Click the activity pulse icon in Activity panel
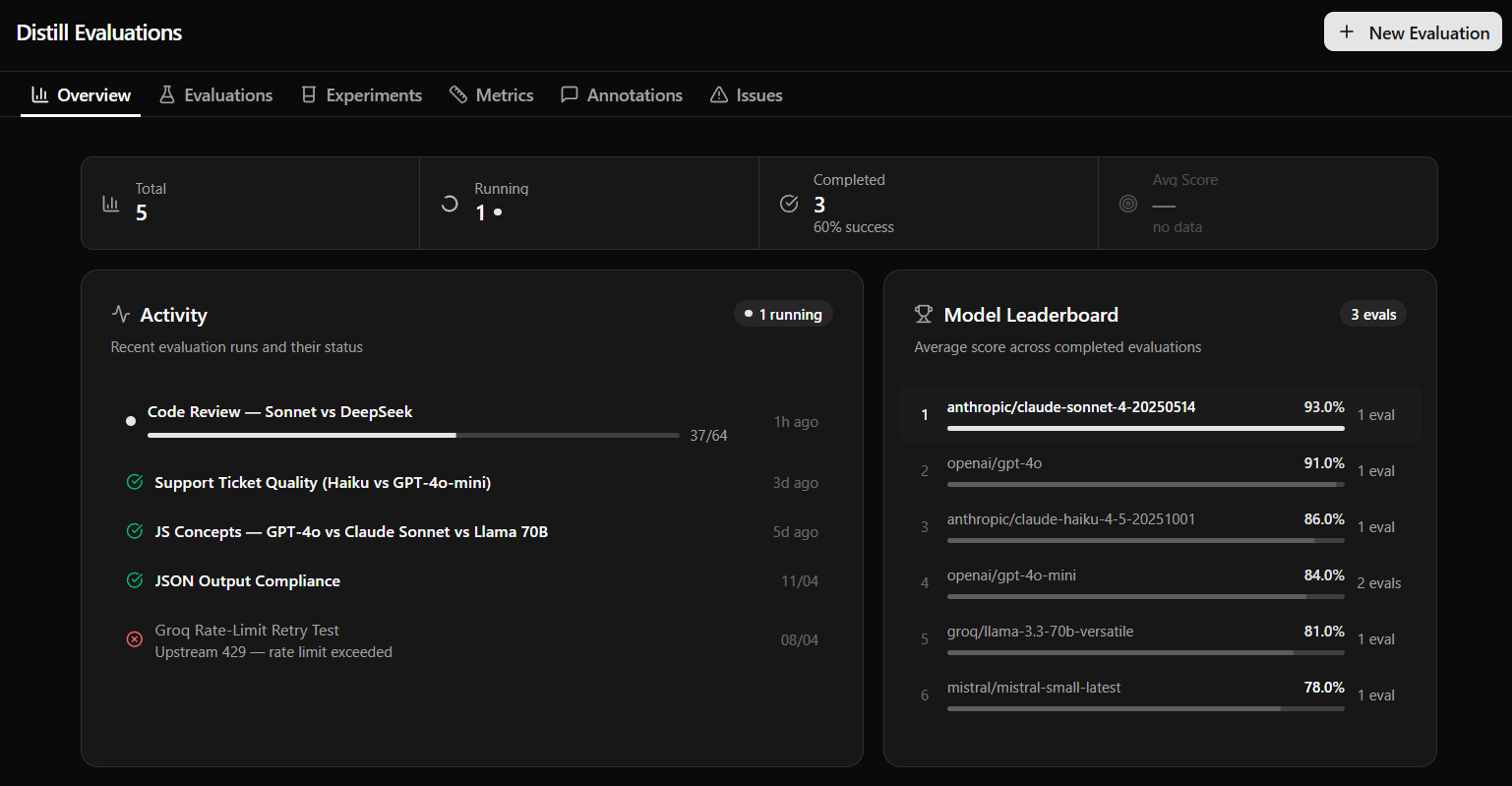1512x786 pixels. point(120,314)
